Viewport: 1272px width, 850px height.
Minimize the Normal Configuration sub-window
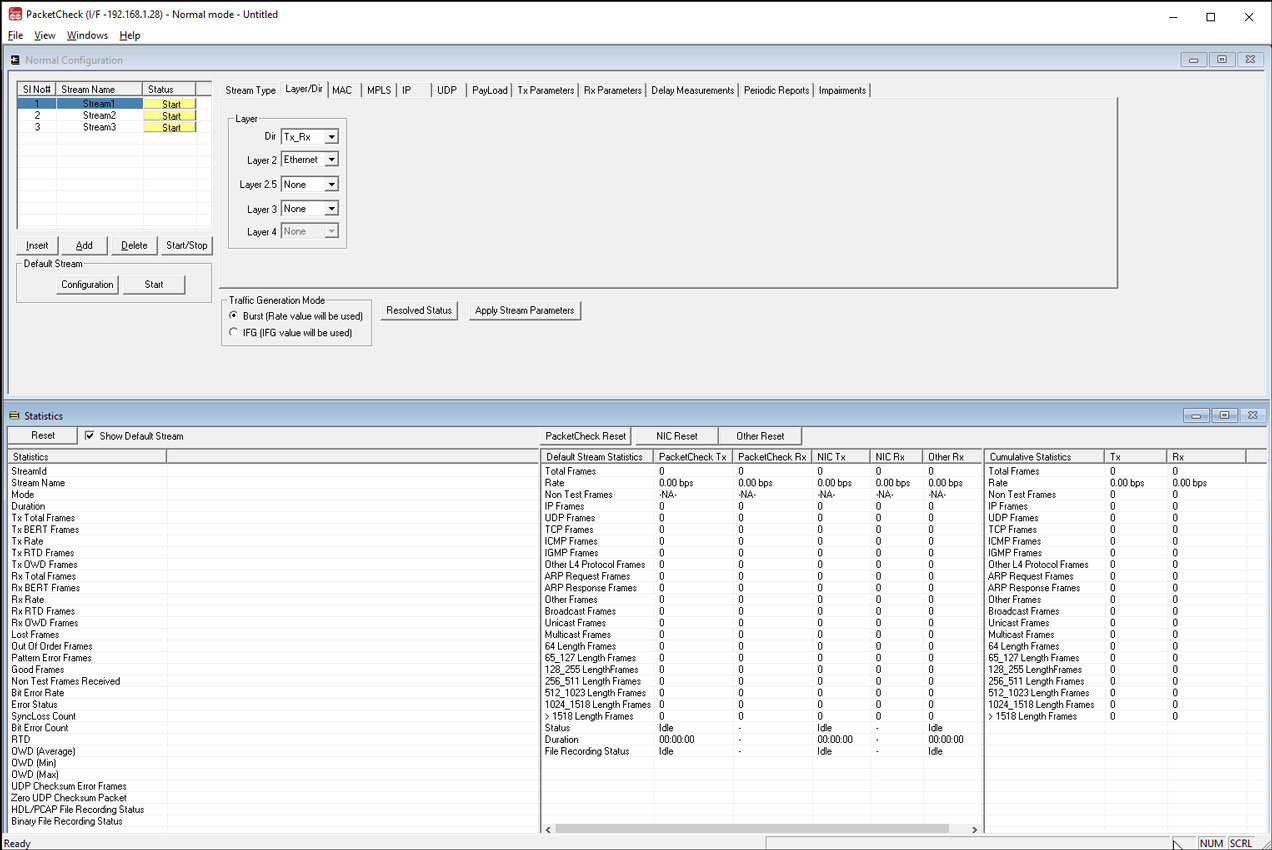tap(1193, 60)
